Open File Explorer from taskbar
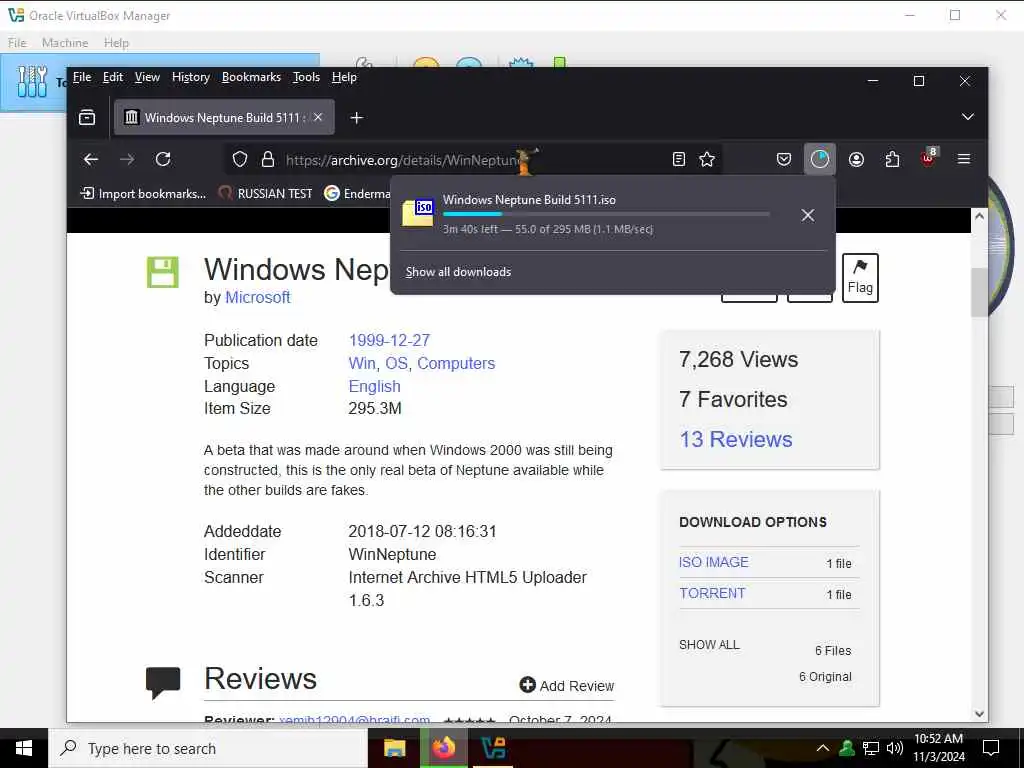 click(x=394, y=748)
